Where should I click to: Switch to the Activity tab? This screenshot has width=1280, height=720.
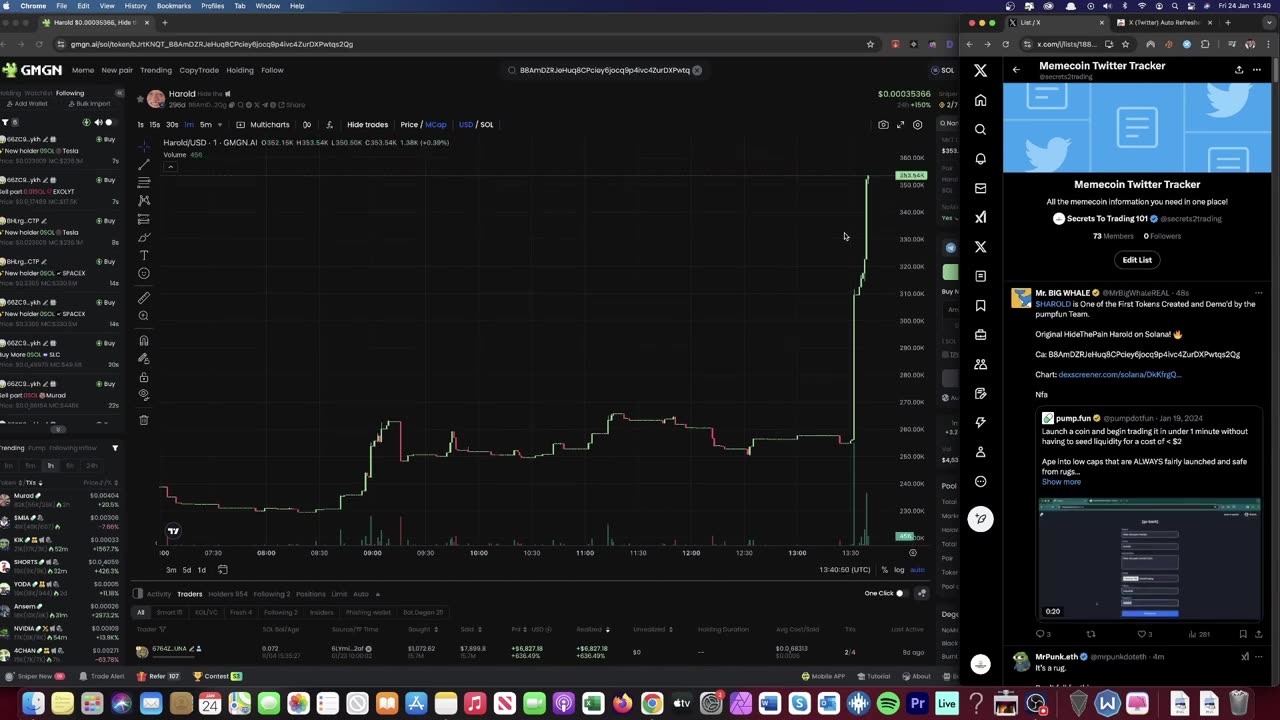coord(159,594)
